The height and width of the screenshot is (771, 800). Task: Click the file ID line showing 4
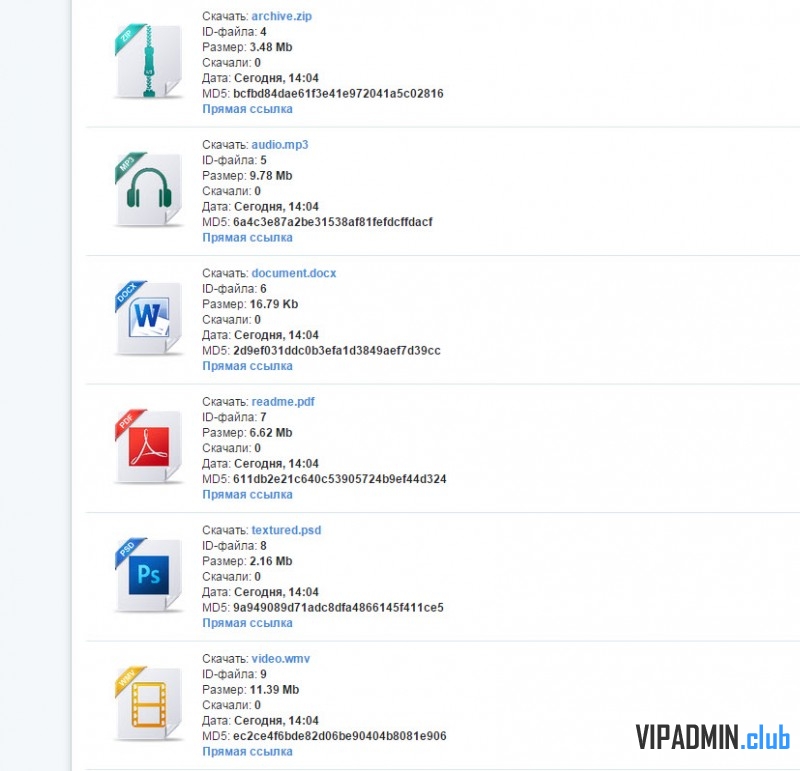tap(234, 32)
